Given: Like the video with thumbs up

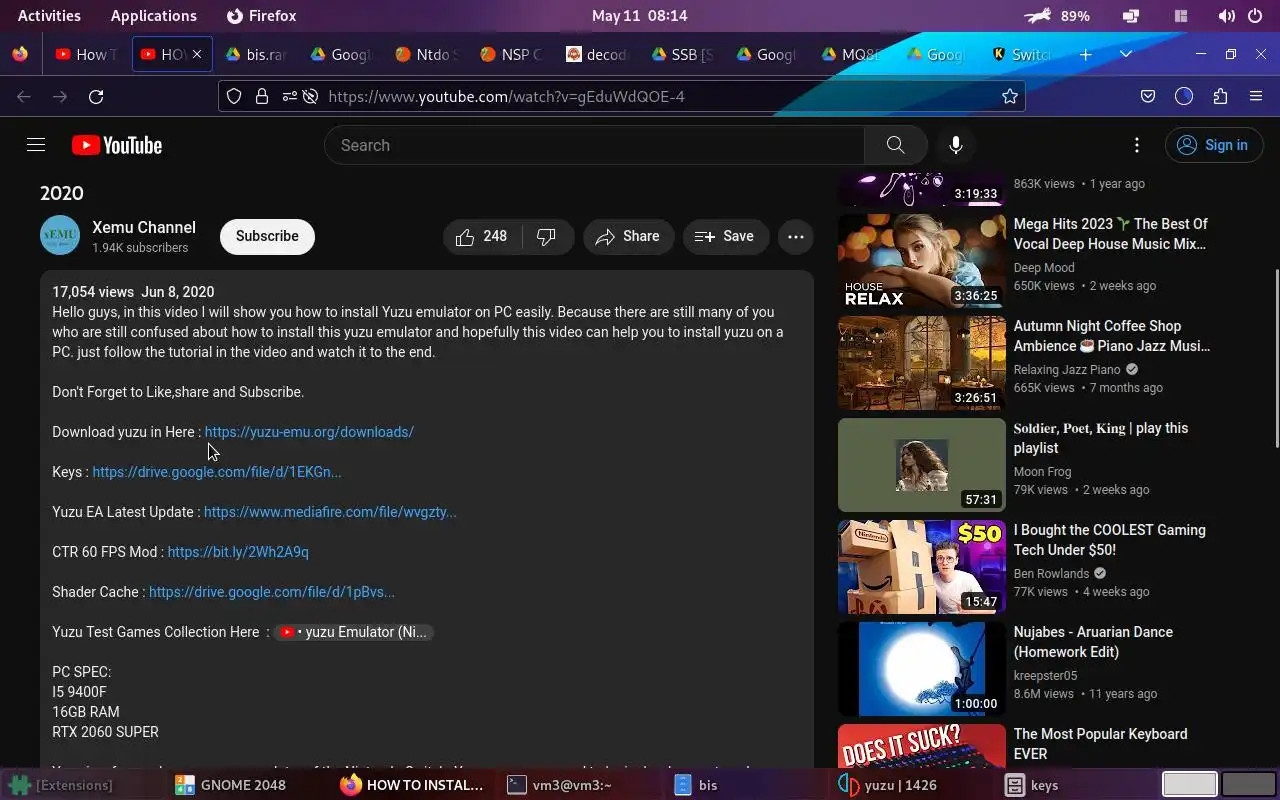Looking at the screenshot, I should click(x=483, y=236).
